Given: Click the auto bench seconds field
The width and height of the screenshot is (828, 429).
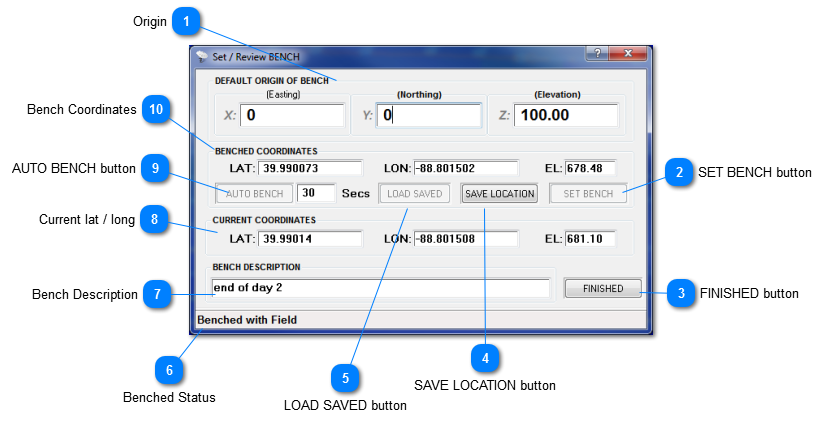Looking at the screenshot, I should pyautogui.click(x=316, y=193).
